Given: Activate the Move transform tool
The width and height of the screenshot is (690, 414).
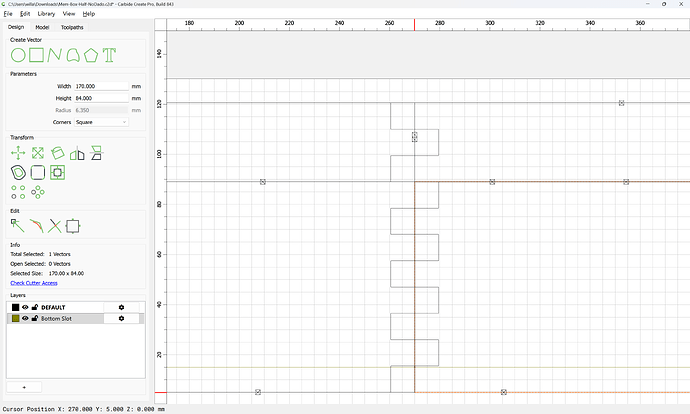Looking at the screenshot, I should pyautogui.click(x=18, y=153).
